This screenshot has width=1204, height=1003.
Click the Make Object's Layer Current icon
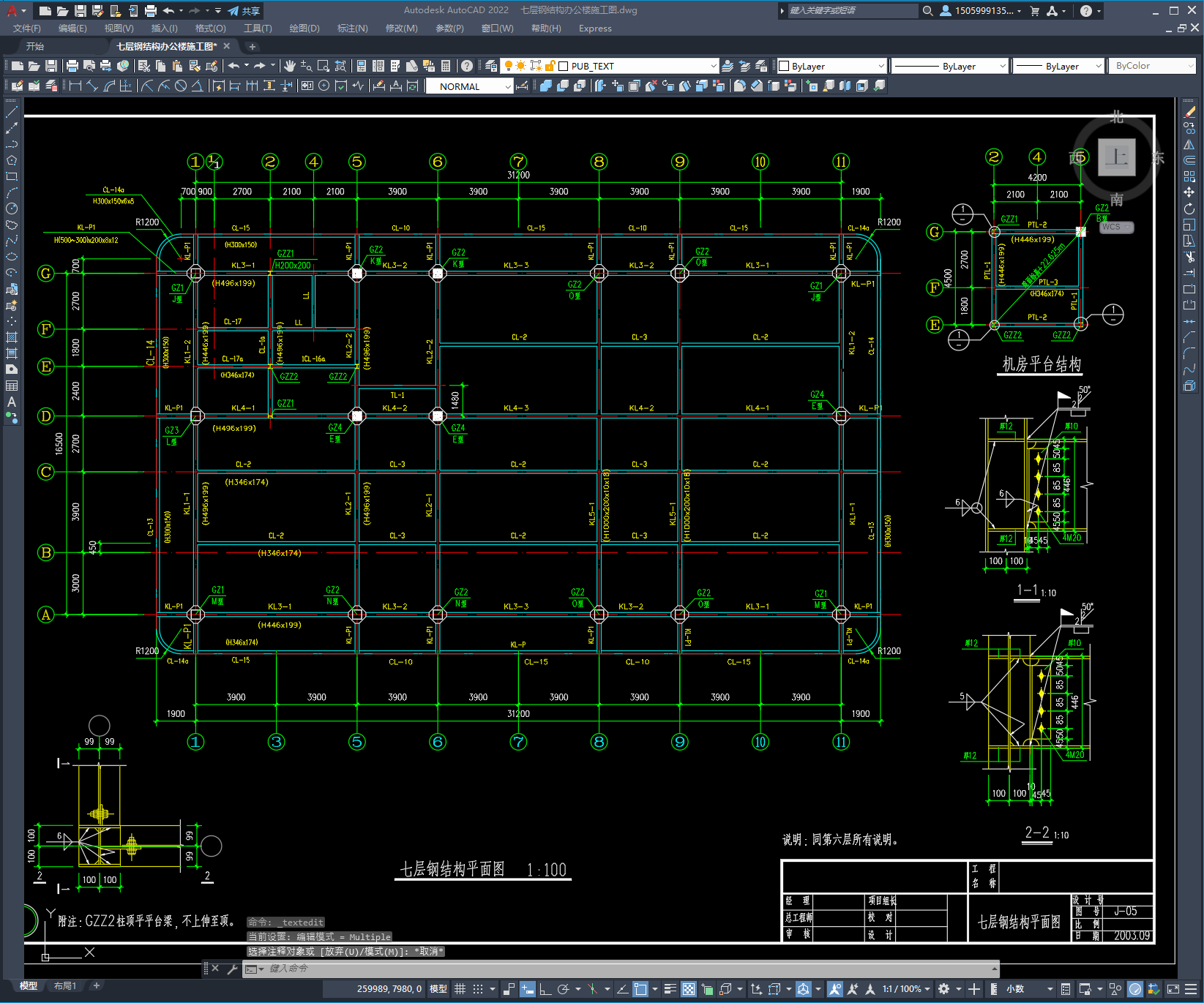click(728, 66)
